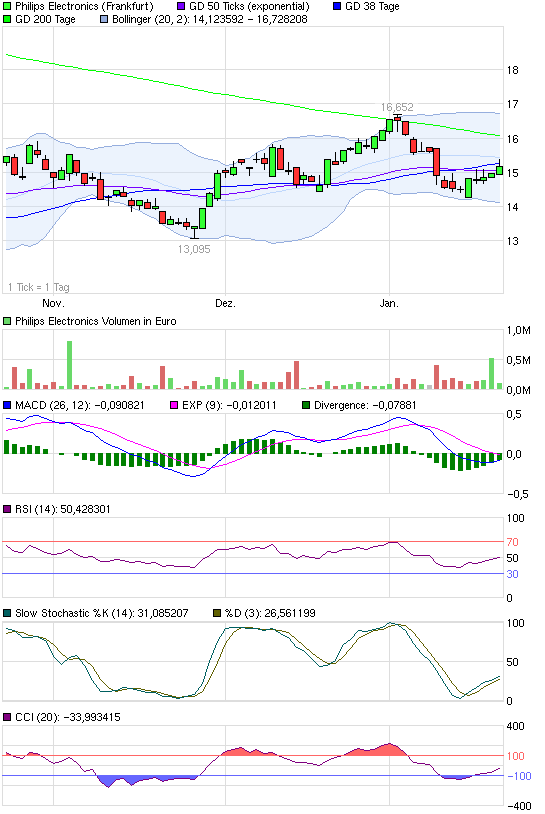Click the green GD 200 Tage legend swatch
This screenshot has width=545, height=814.
pyautogui.click(x=7, y=20)
